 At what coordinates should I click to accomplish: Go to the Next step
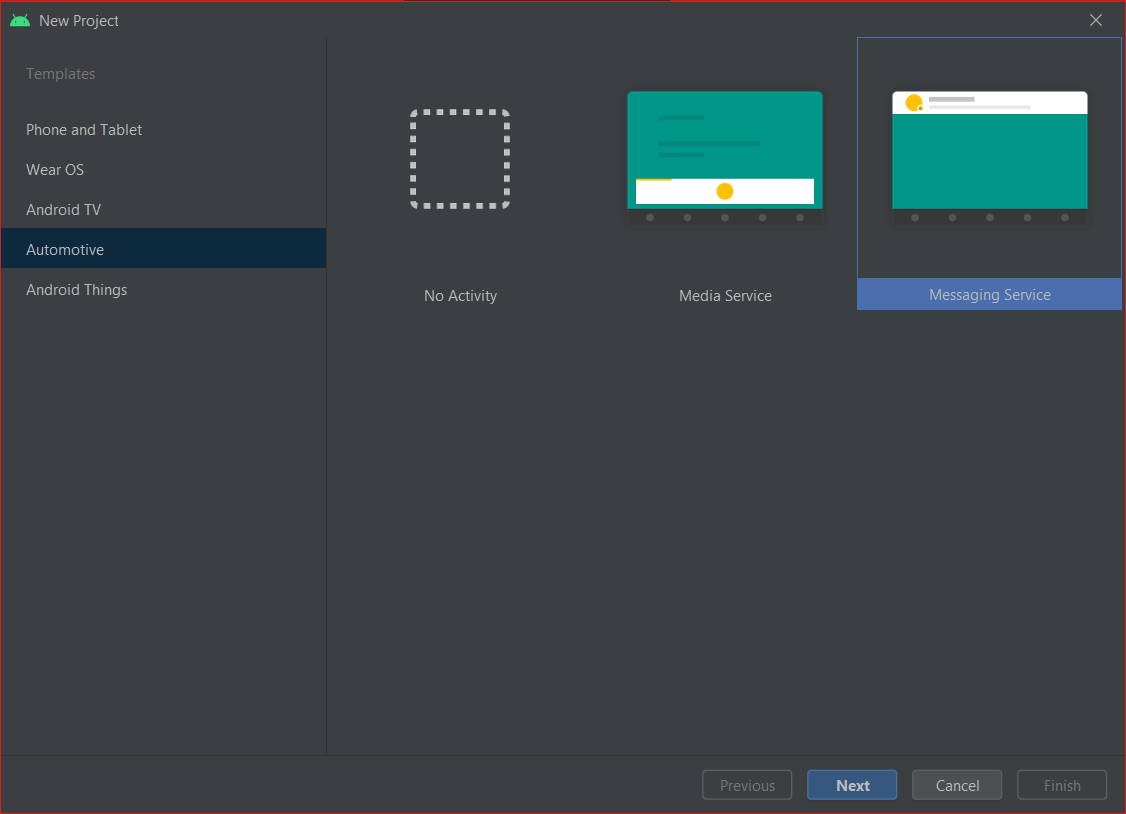(852, 785)
